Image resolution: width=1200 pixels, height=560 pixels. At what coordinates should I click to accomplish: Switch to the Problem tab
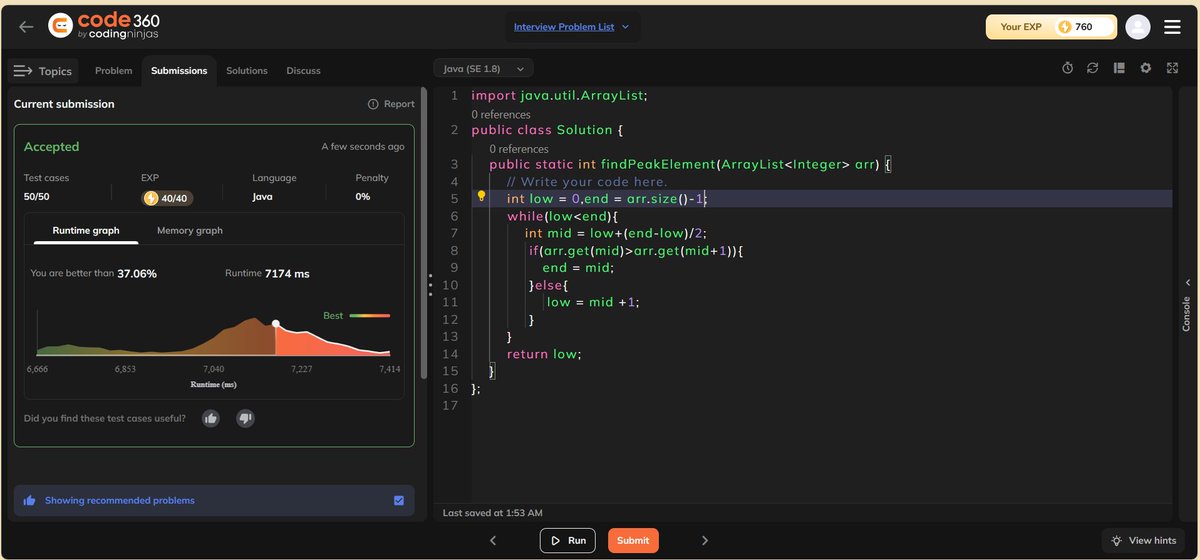click(113, 71)
